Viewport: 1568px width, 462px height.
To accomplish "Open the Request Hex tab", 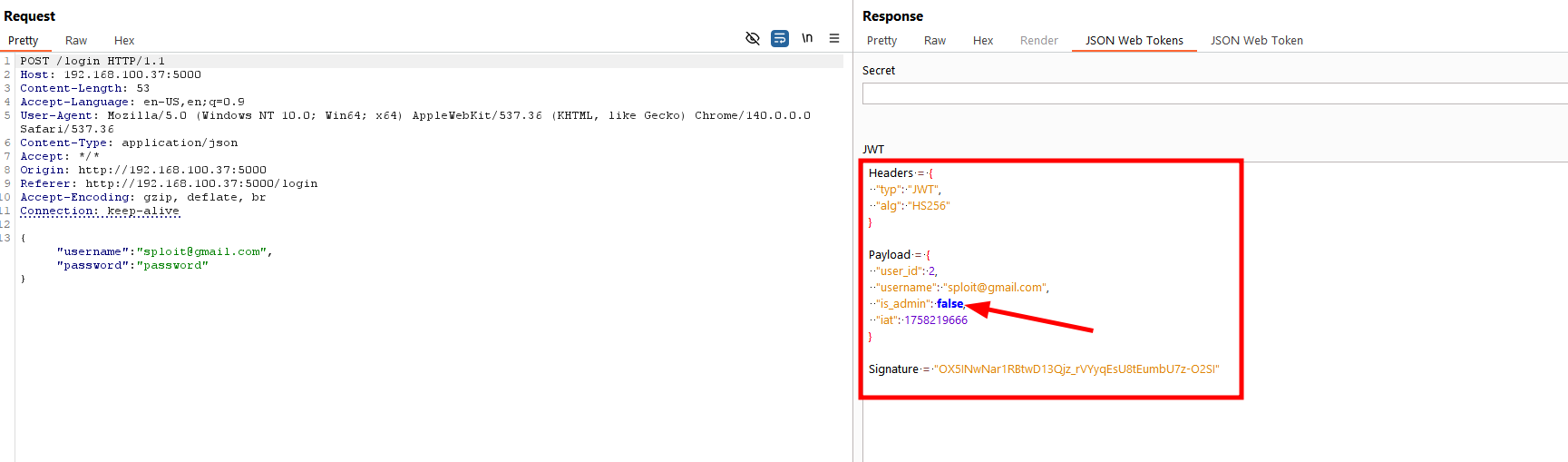I will pos(124,41).
